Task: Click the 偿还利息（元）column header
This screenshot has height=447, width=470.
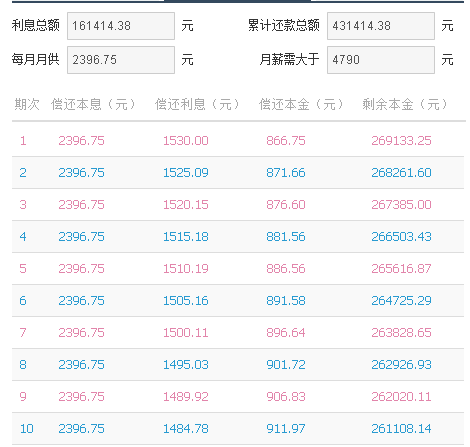Action: (198, 104)
